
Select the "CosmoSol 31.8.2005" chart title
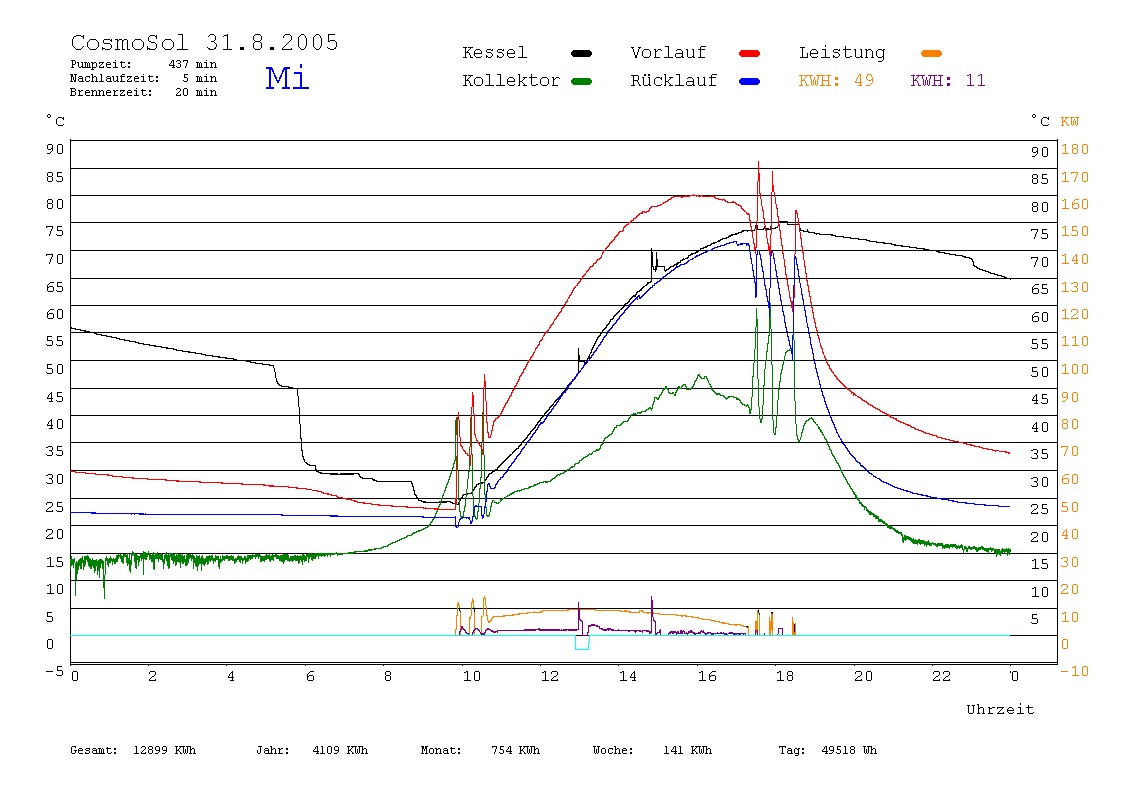pyautogui.click(x=204, y=42)
